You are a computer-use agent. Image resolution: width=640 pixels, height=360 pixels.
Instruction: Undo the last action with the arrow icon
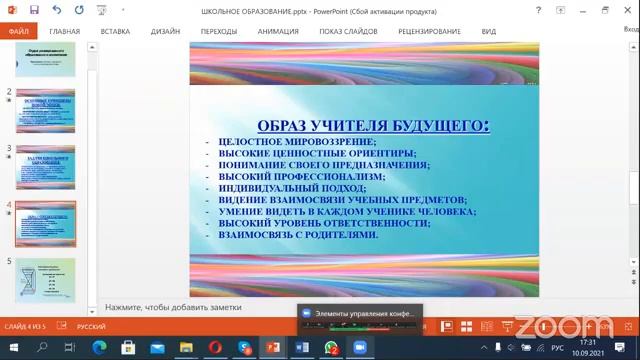pyautogui.click(x=57, y=10)
